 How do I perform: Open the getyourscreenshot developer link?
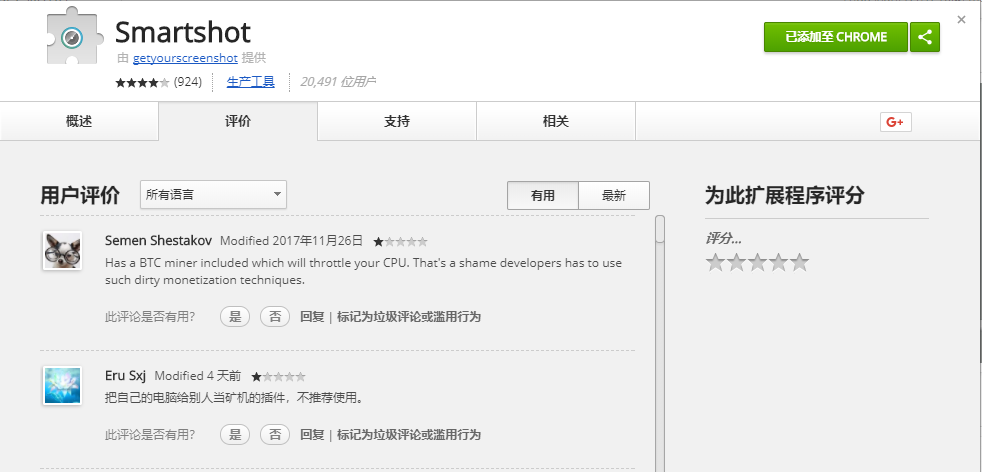point(185,58)
